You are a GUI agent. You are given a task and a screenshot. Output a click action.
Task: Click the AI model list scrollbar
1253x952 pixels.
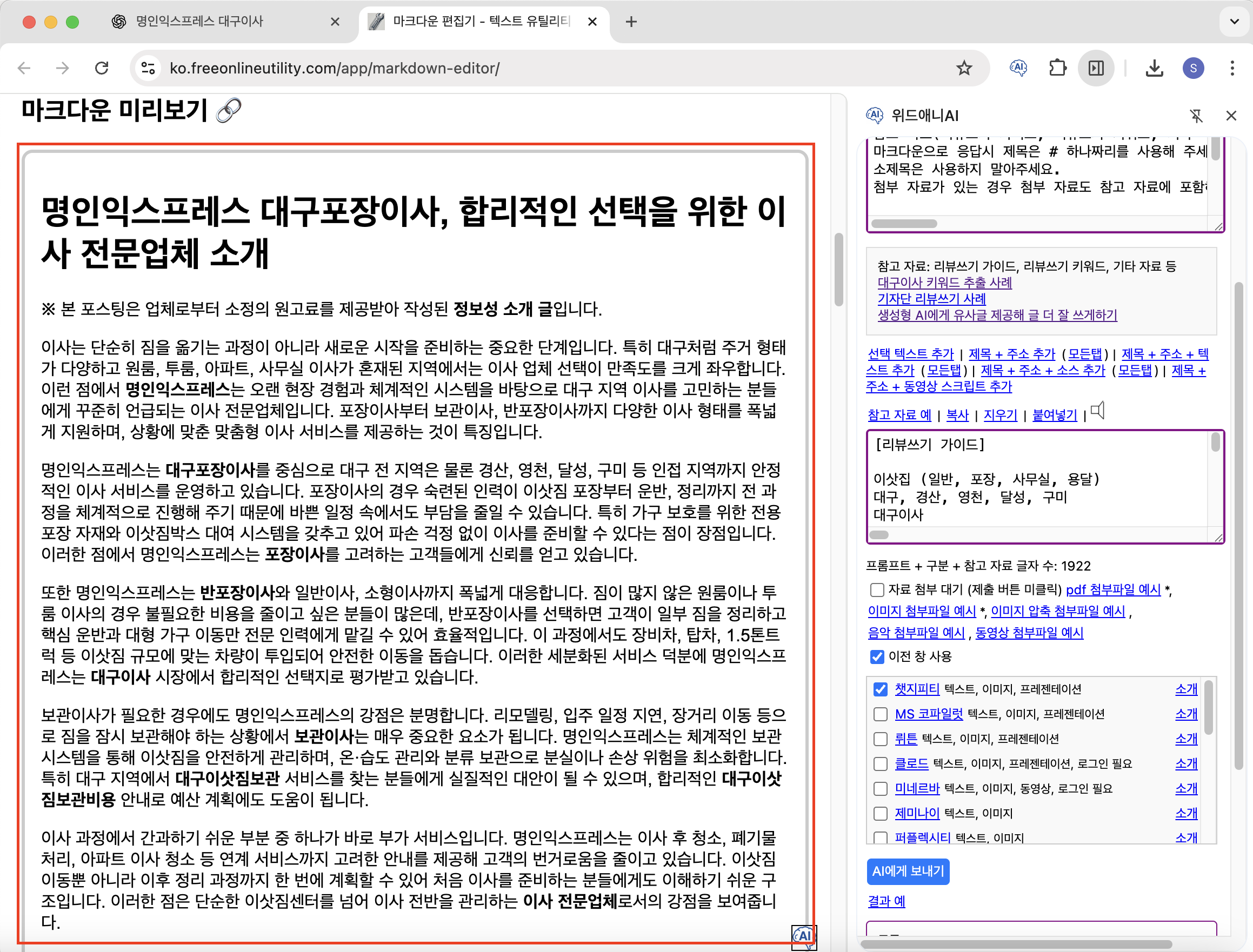[x=1208, y=708]
